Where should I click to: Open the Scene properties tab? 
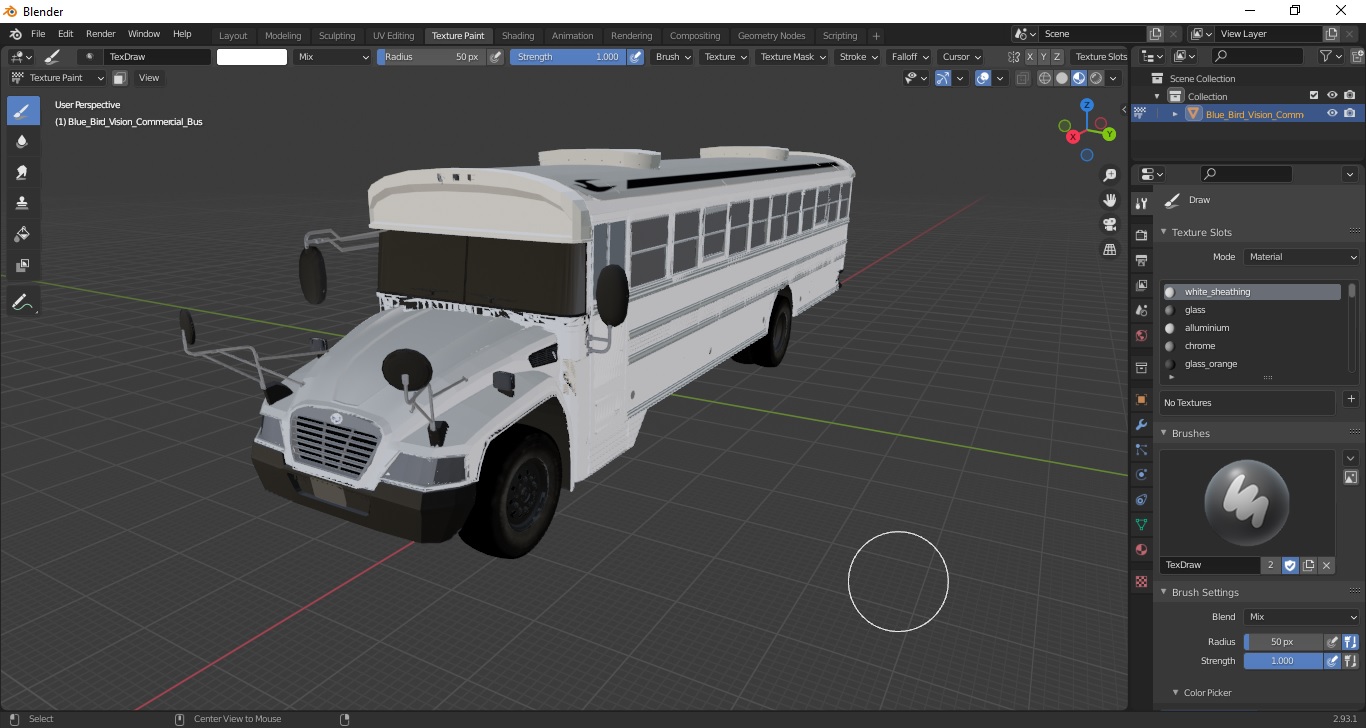(x=1141, y=311)
